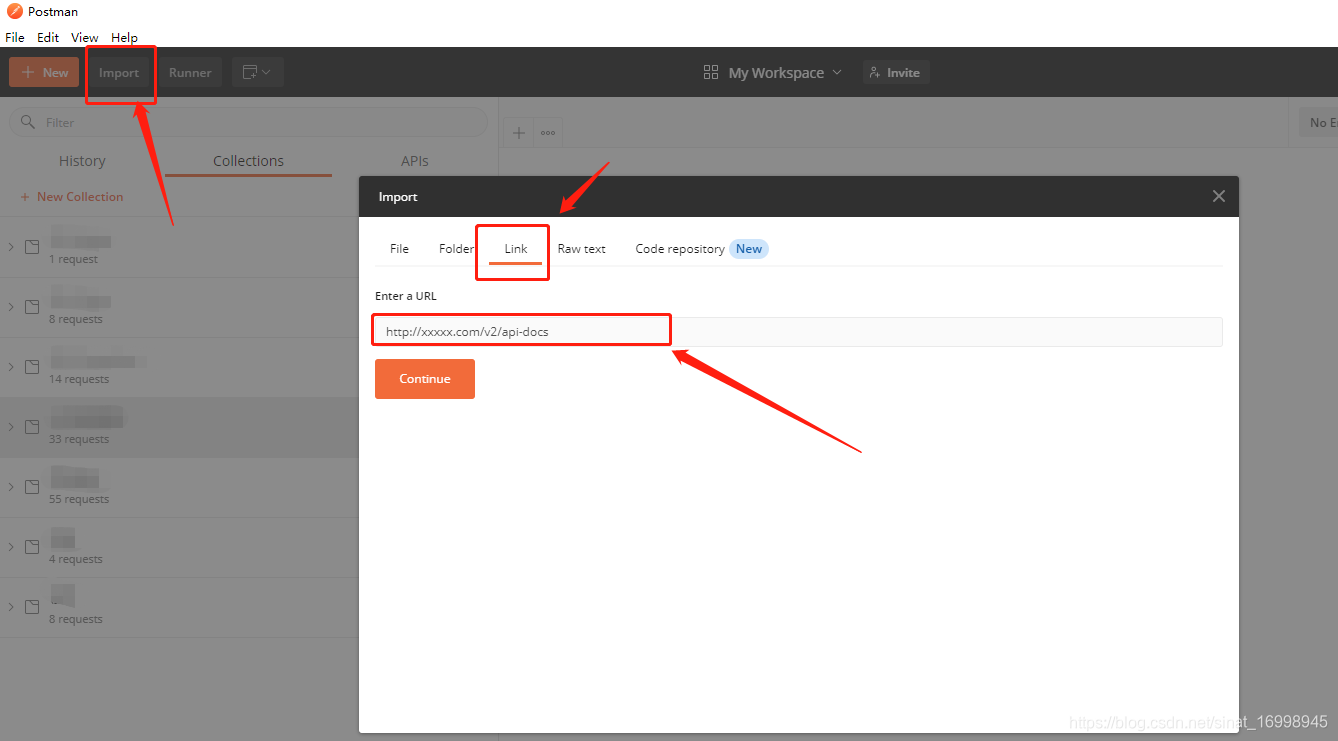Image resolution: width=1338 pixels, height=741 pixels.
Task: Open the View menu
Action: click(x=85, y=37)
